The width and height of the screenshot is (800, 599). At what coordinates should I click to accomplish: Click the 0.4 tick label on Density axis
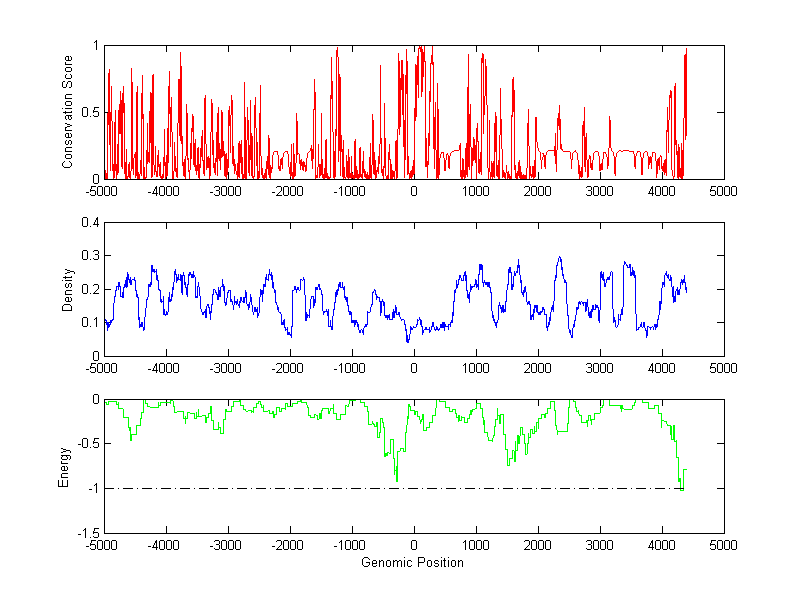click(89, 223)
